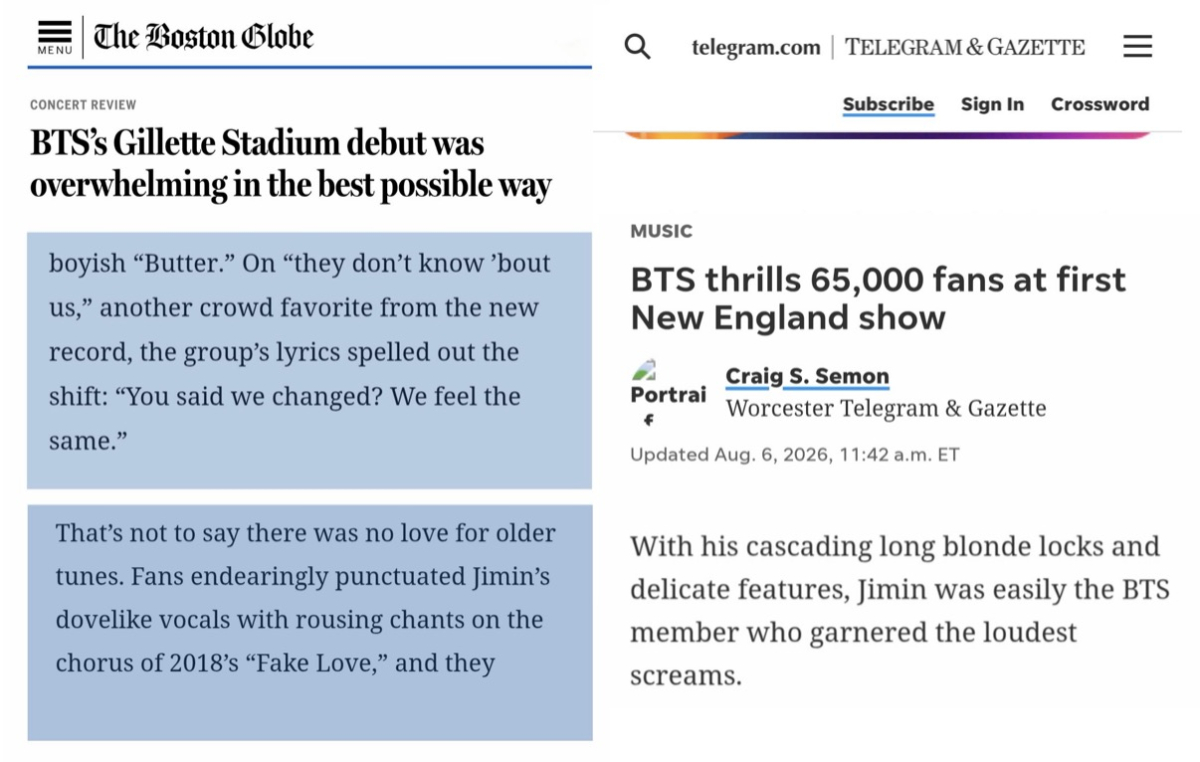The width and height of the screenshot is (1200, 762).
Task: Open the Telegram & Gazette hamburger menu
Action: (1137, 46)
